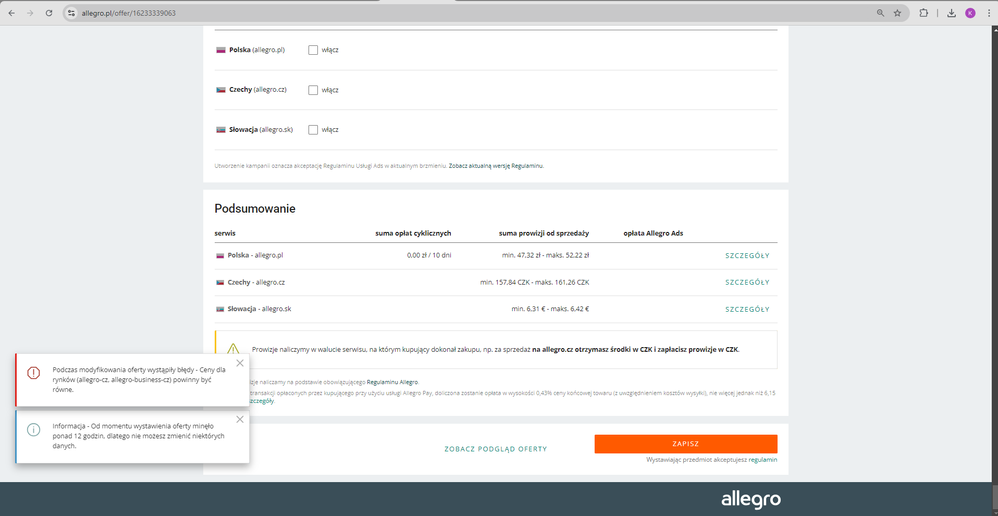This screenshot has width=998, height=516.
Task: Click the allegro logo in footer
Action: click(x=751, y=499)
